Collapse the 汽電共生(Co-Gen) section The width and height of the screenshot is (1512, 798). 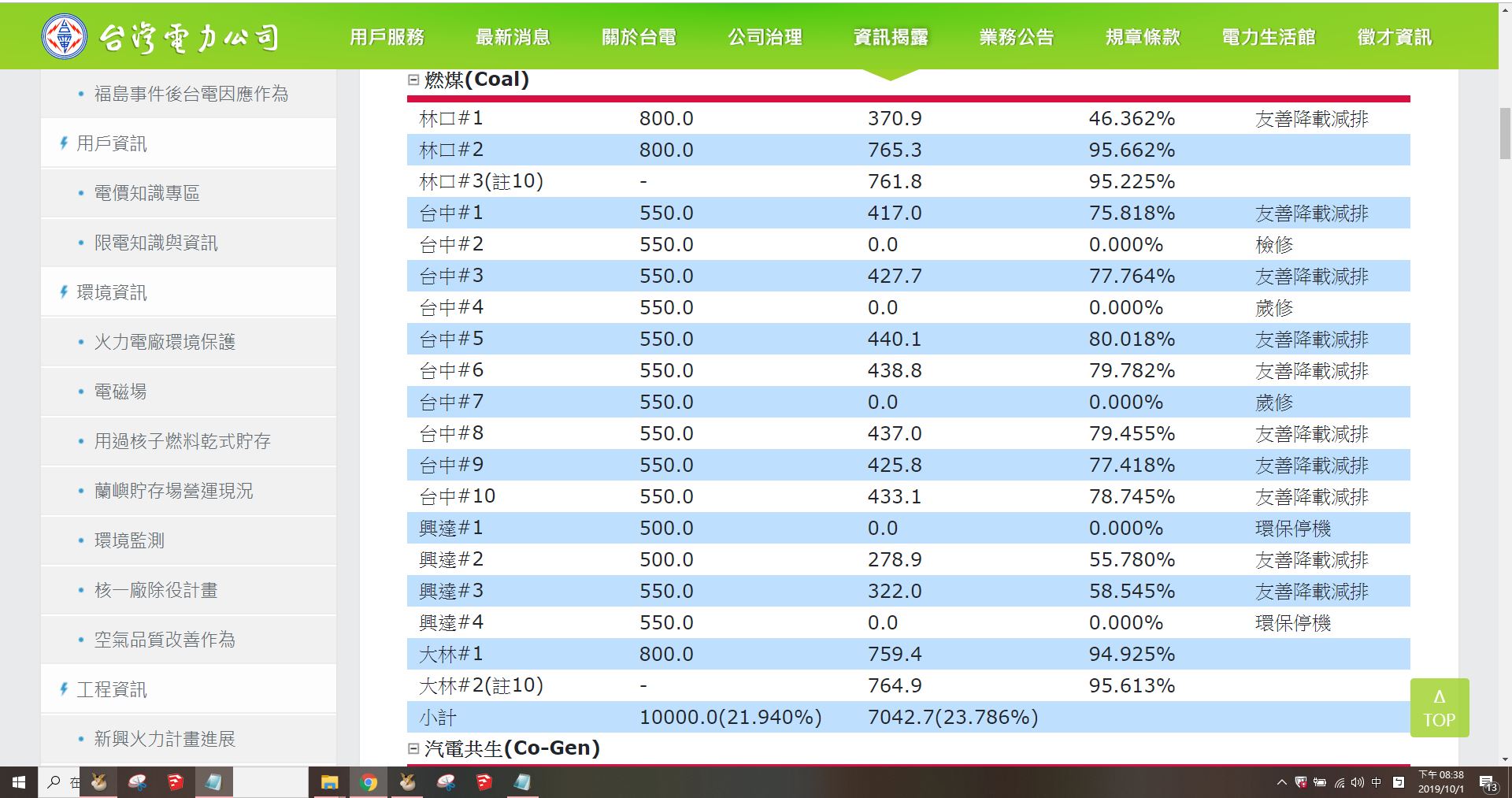tap(413, 748)
